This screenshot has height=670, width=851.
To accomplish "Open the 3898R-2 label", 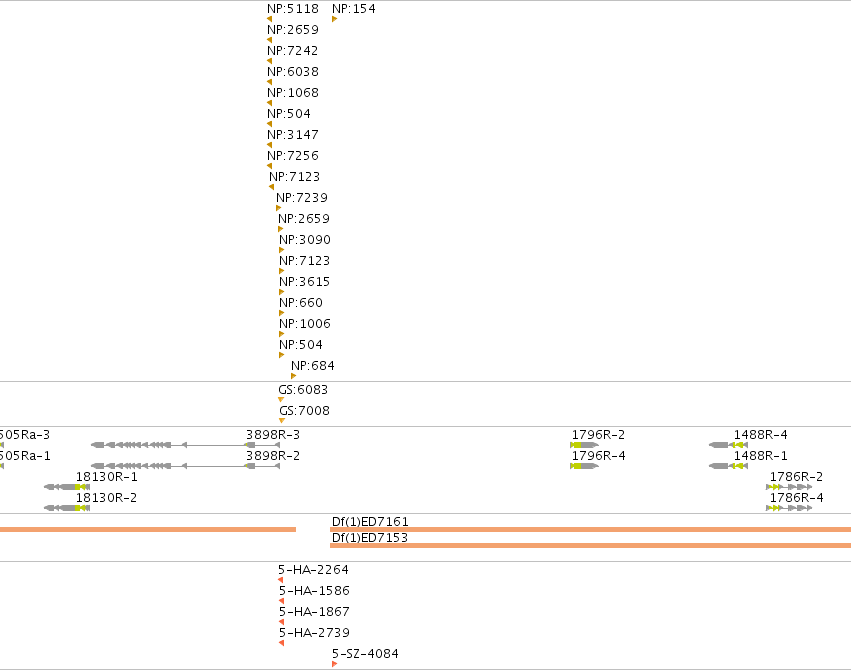I will click(x=273, y=456).
